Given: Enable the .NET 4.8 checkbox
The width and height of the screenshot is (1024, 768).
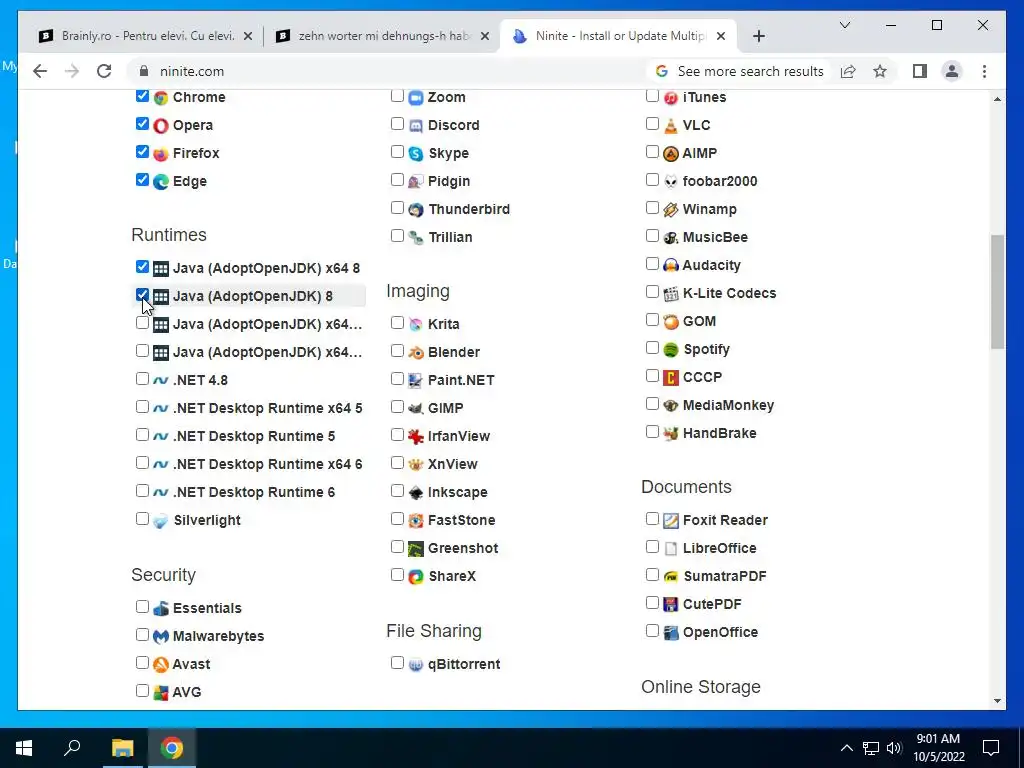Looking at the screenshot, I should 142,379.
